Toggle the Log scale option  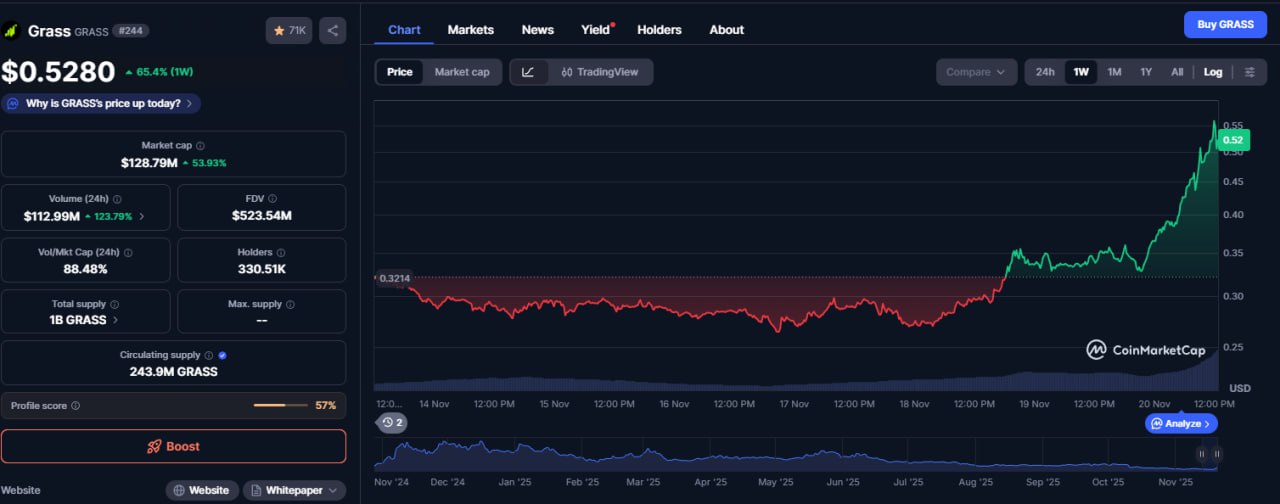1212,72
